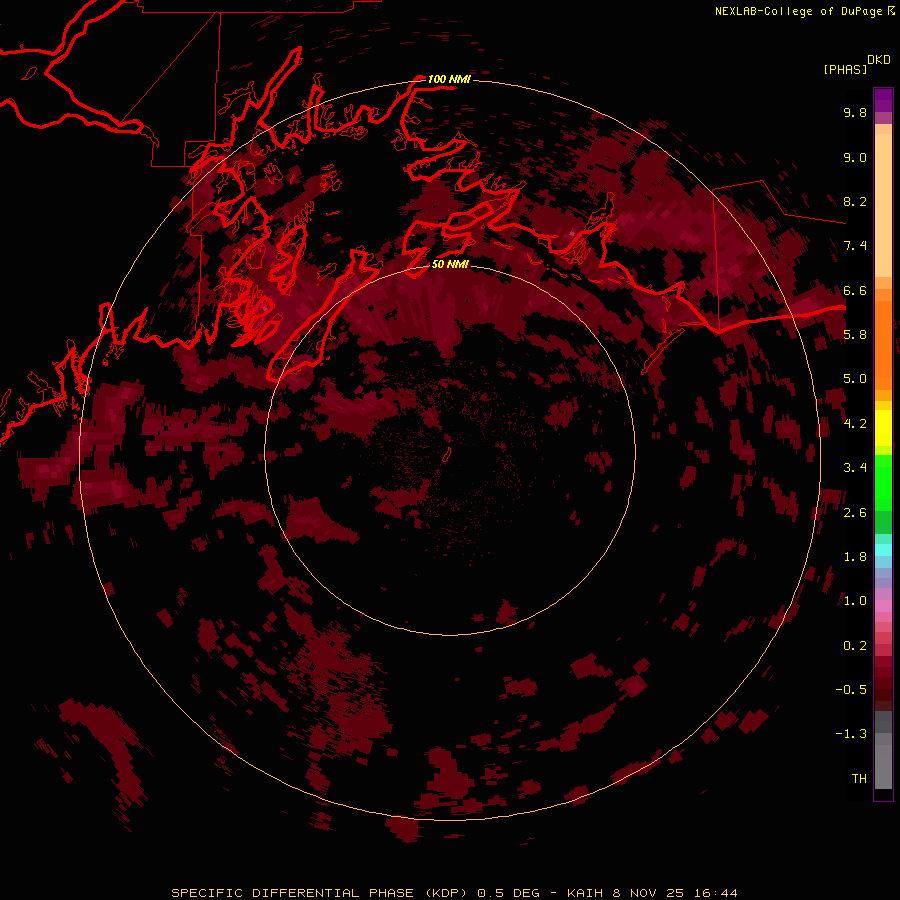This screenshot has width=900, height=900.
Task: Click the 50 NMI range ring label
Action: click(450, 264)
